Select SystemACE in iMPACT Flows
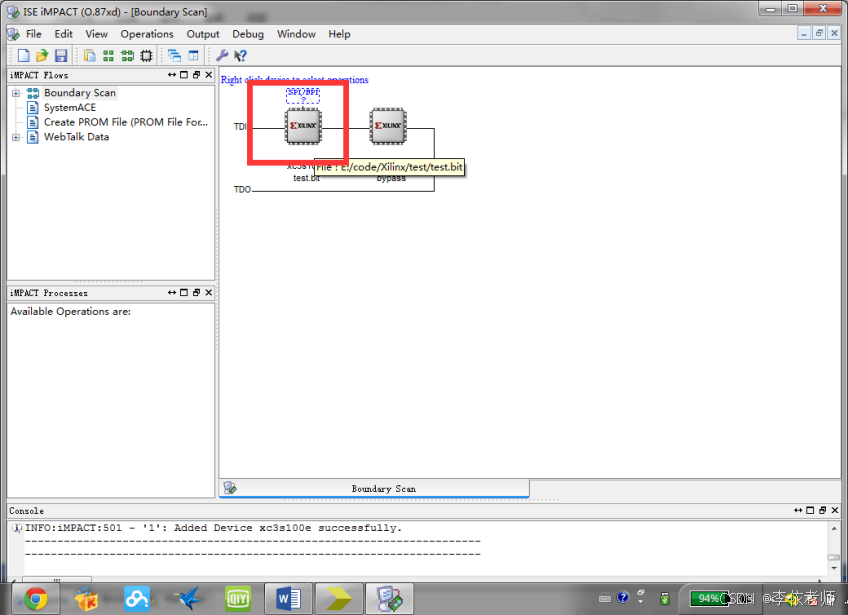This screenshot has width=848, height=615. coord(70,107)
